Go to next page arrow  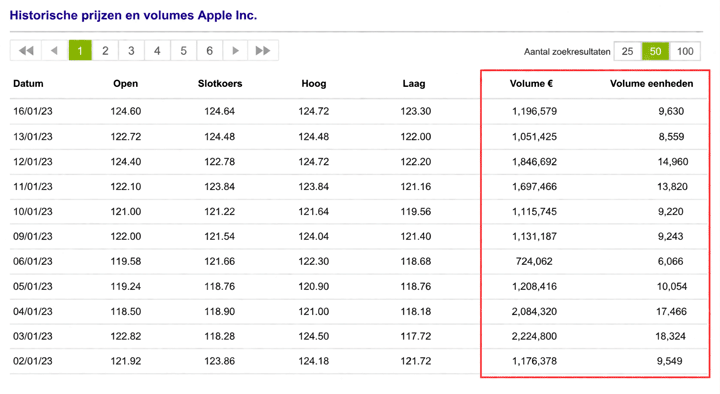coord(235,51)
